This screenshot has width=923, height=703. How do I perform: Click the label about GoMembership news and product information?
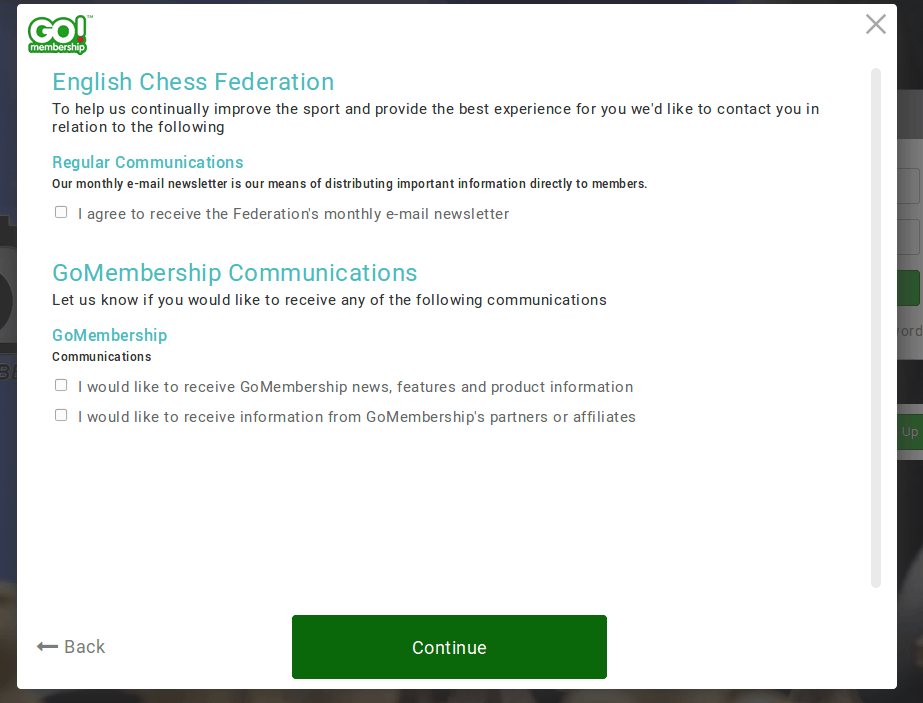pyautogui.click(x=356, y=387)
